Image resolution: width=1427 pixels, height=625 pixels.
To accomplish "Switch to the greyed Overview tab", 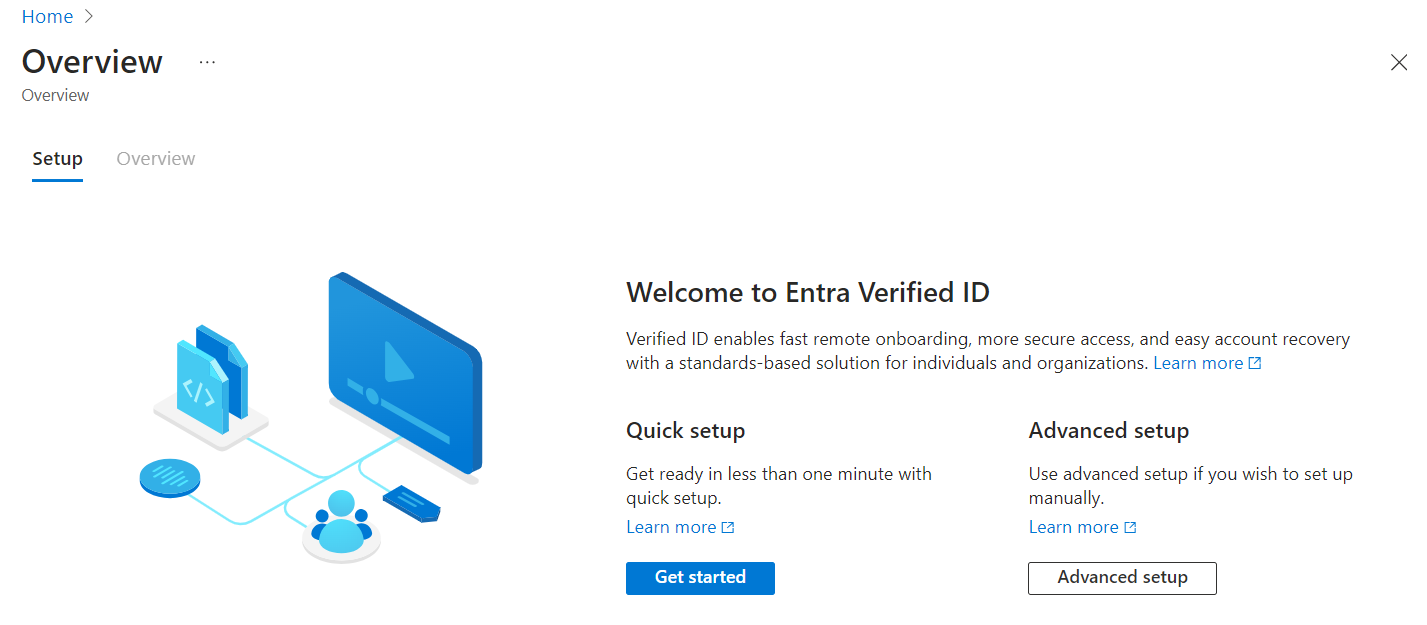I will (x=156, y=159).
